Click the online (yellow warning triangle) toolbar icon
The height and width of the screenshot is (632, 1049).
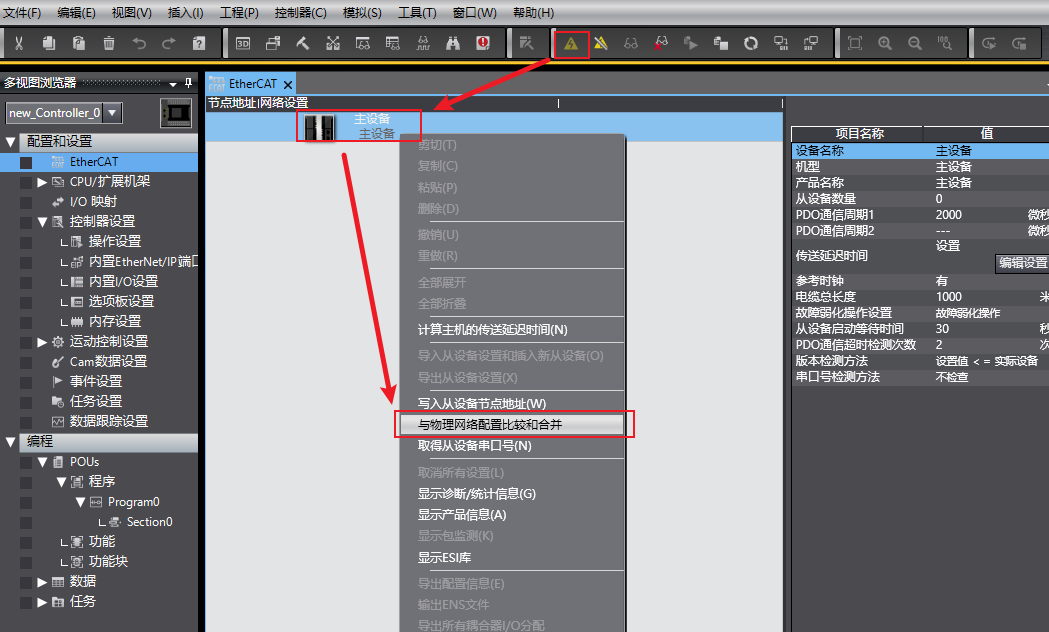click(571, 43)
